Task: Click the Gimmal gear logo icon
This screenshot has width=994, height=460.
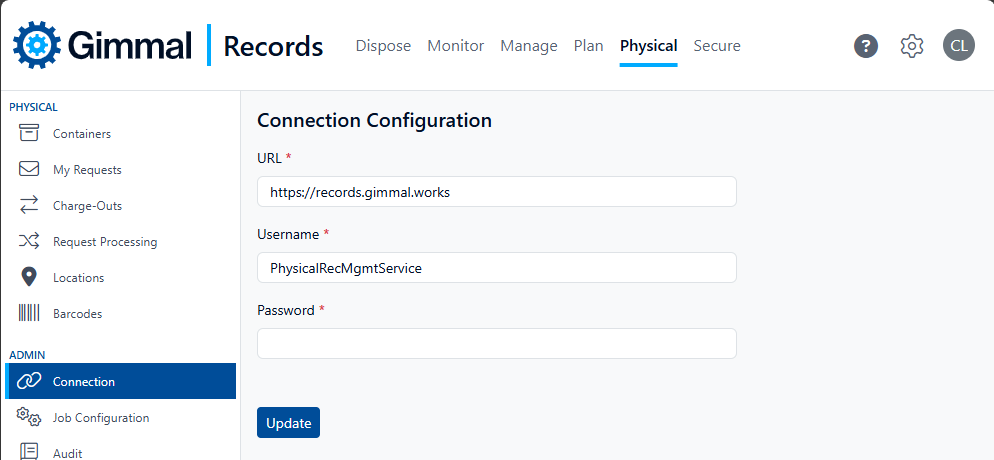Action: click(x=37, y=45)
